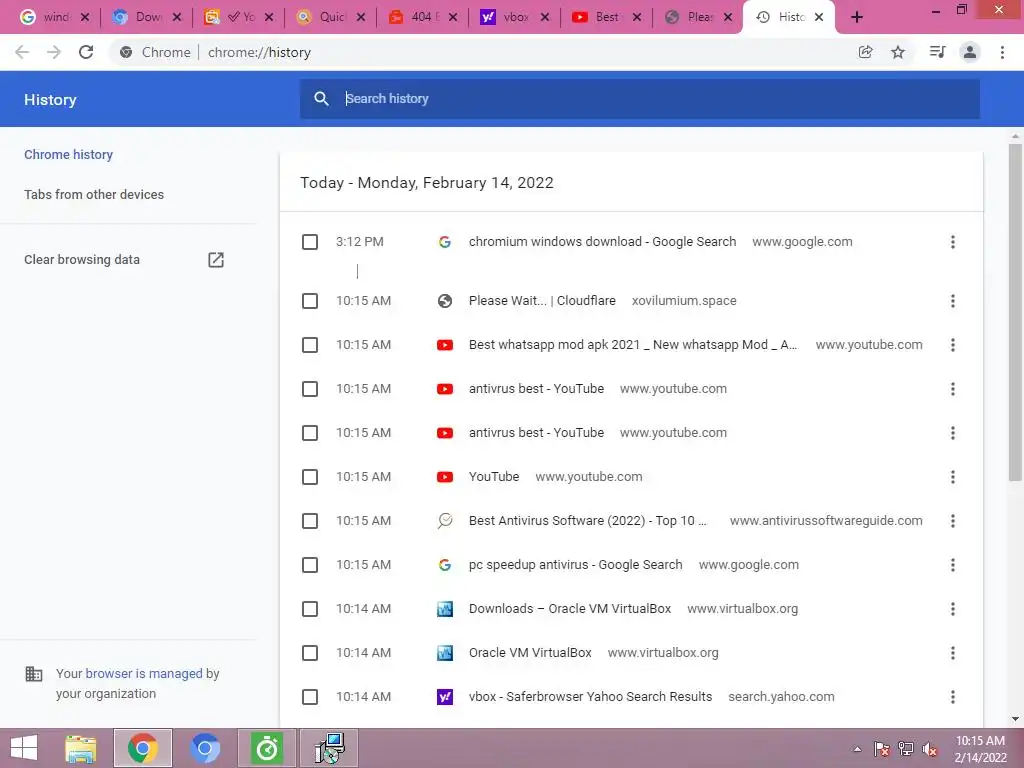
Task: Open the media control icon in toolbar
Action: click(937, 52)
